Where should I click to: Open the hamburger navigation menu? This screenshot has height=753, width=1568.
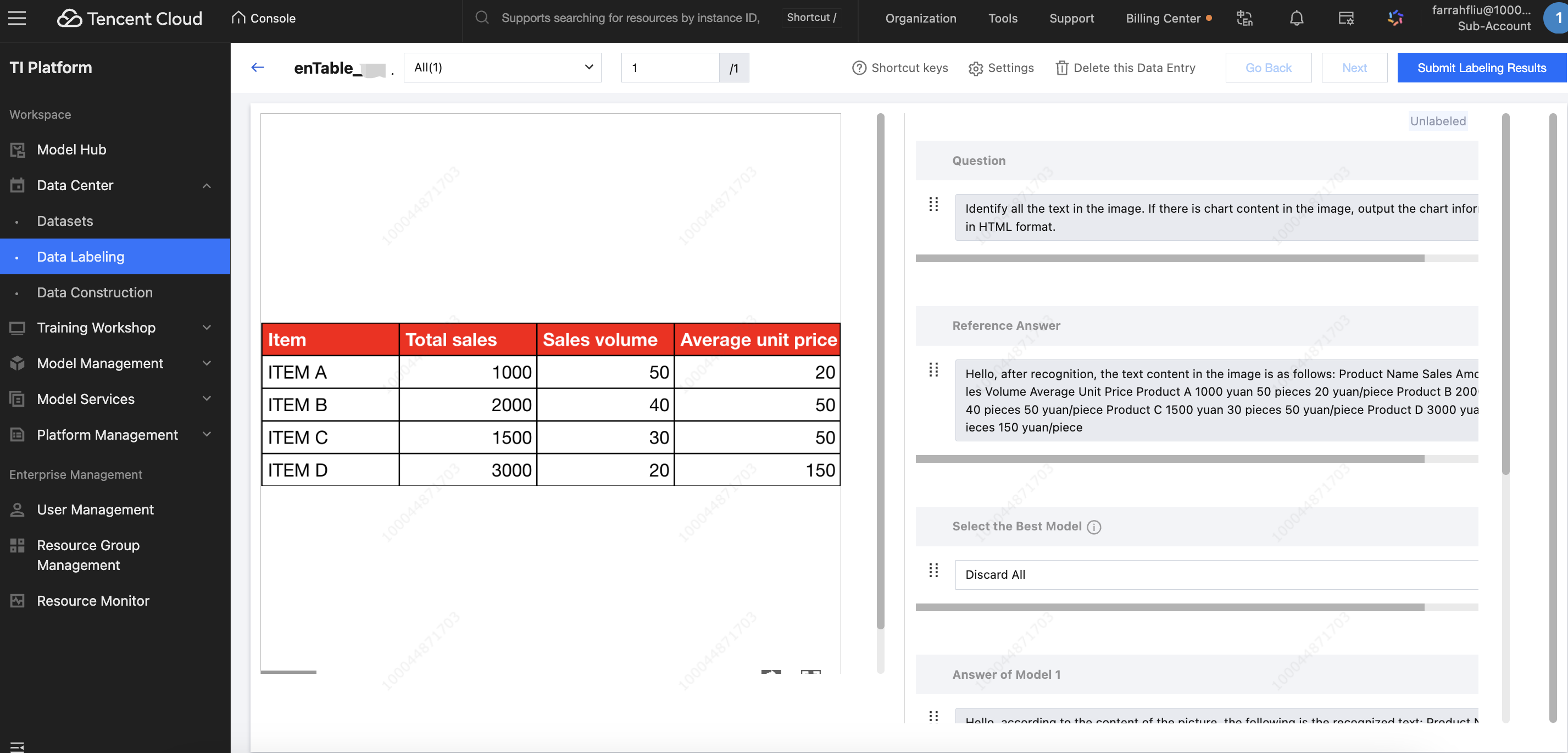point(17,18)
